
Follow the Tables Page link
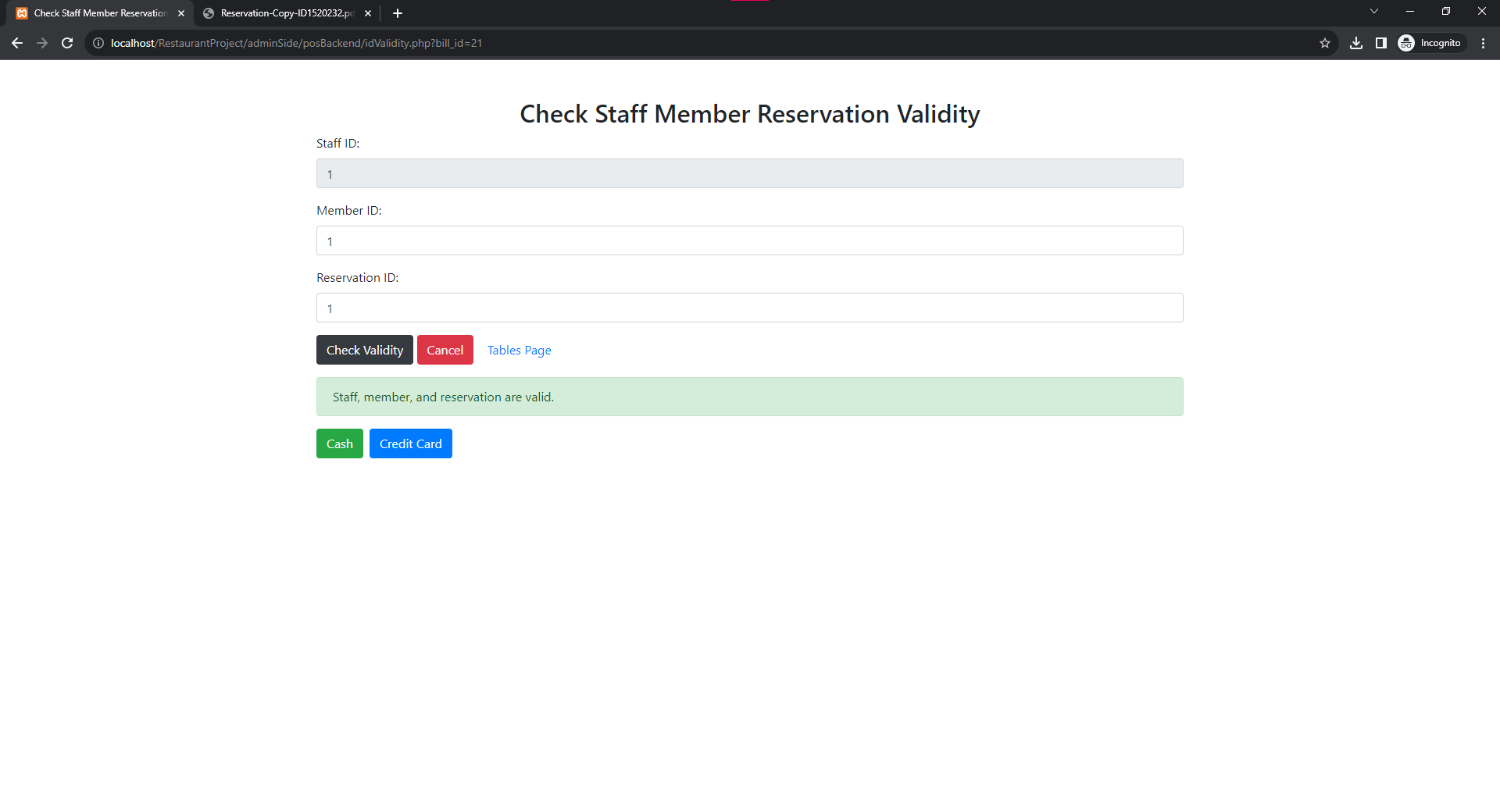click(519, 351)
